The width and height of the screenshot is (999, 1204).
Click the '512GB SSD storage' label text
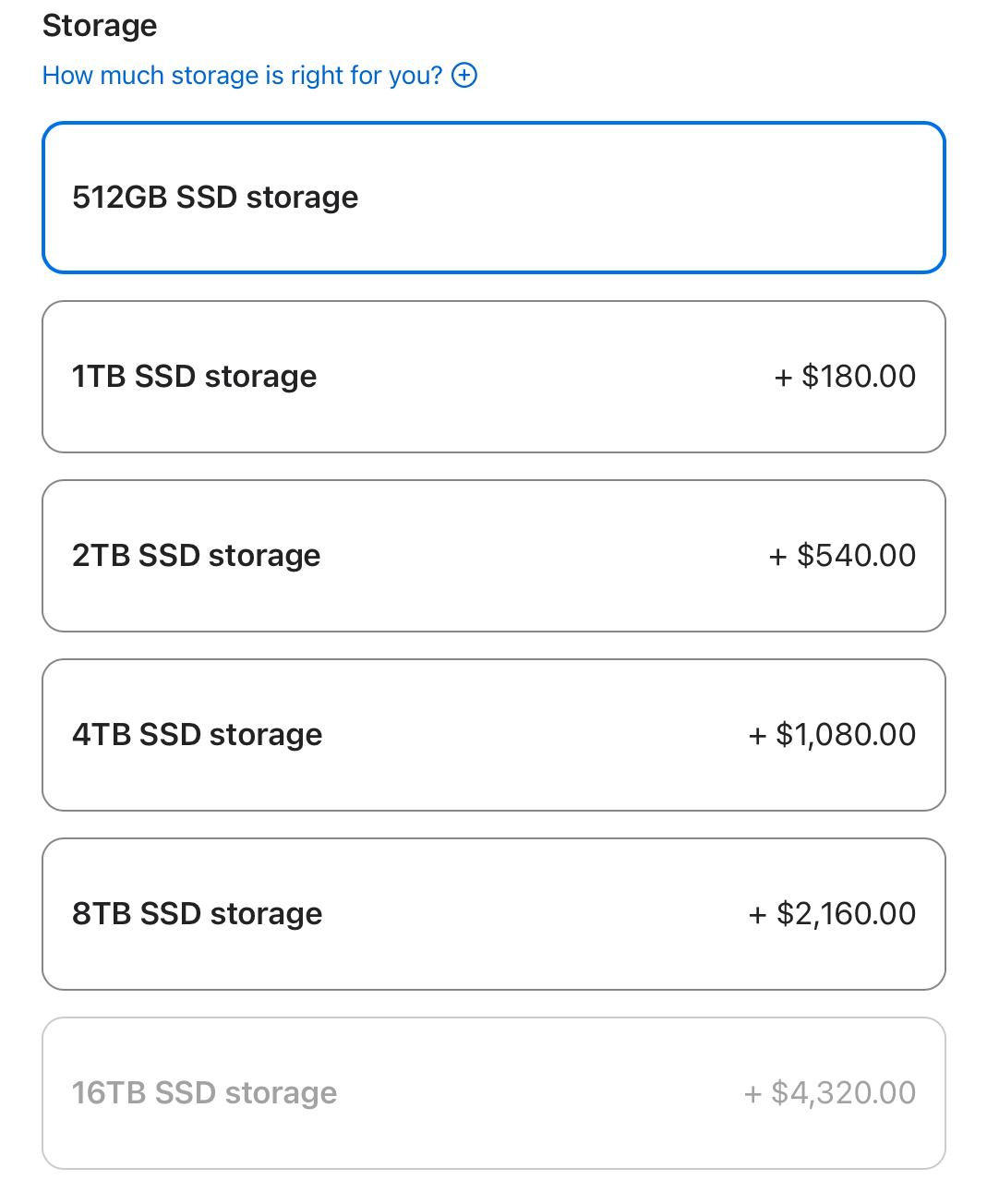coord(215,198)
